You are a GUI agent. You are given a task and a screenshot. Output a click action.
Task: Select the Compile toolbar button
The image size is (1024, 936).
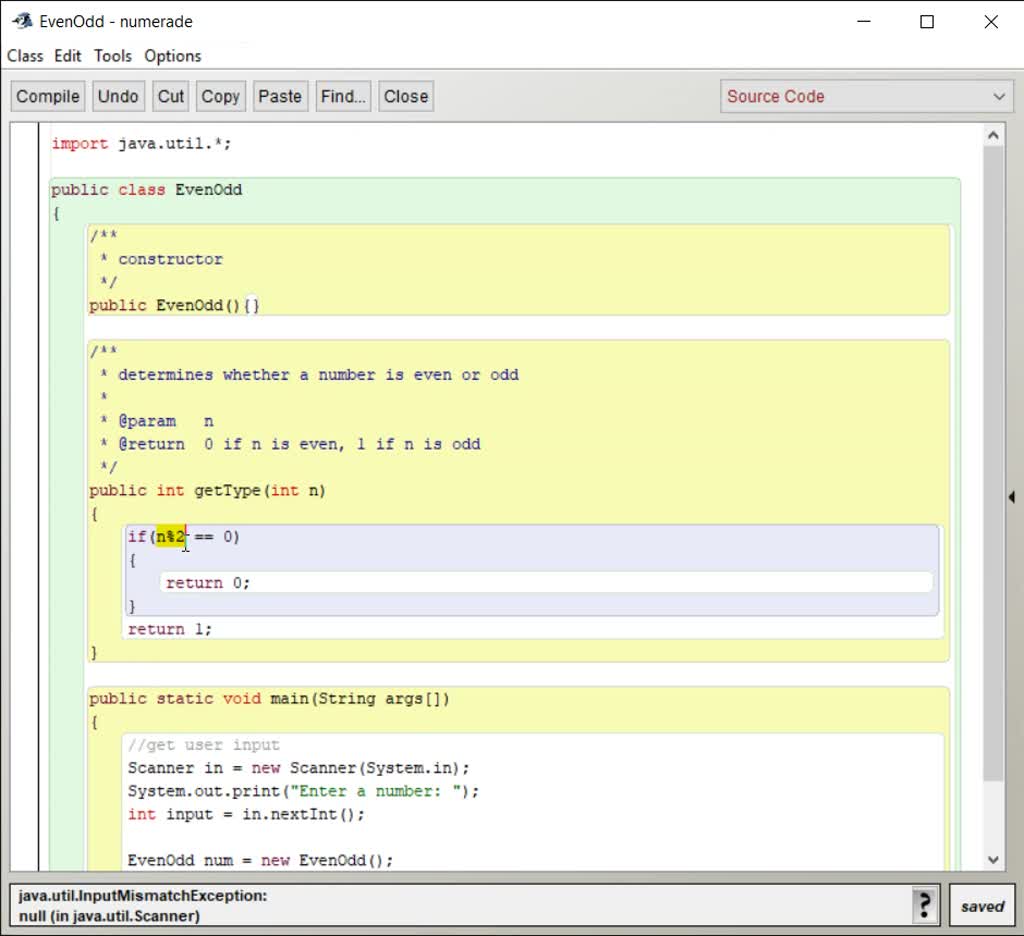(x=46, y=96)
